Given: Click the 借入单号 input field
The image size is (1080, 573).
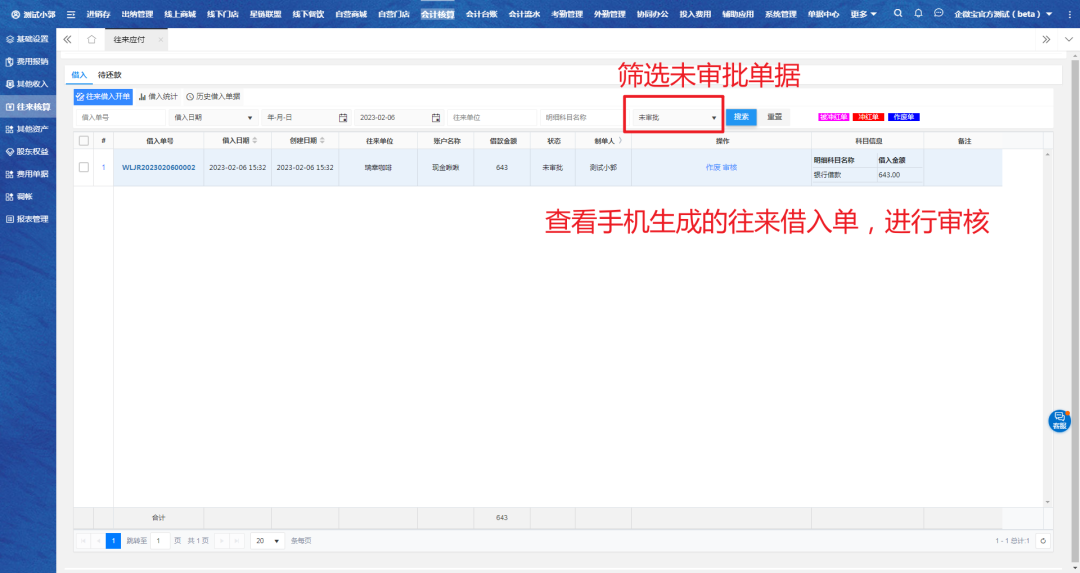Looking at the screenshot, I should pyautogui.click(x=118, y=117).
